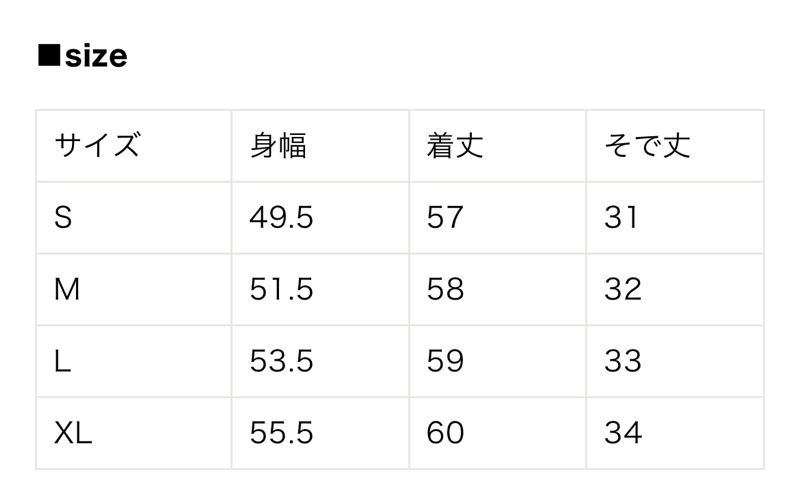Select the 着丈 header cell
Viewport: 800px width, 501px height.
(x=455, y=146)
